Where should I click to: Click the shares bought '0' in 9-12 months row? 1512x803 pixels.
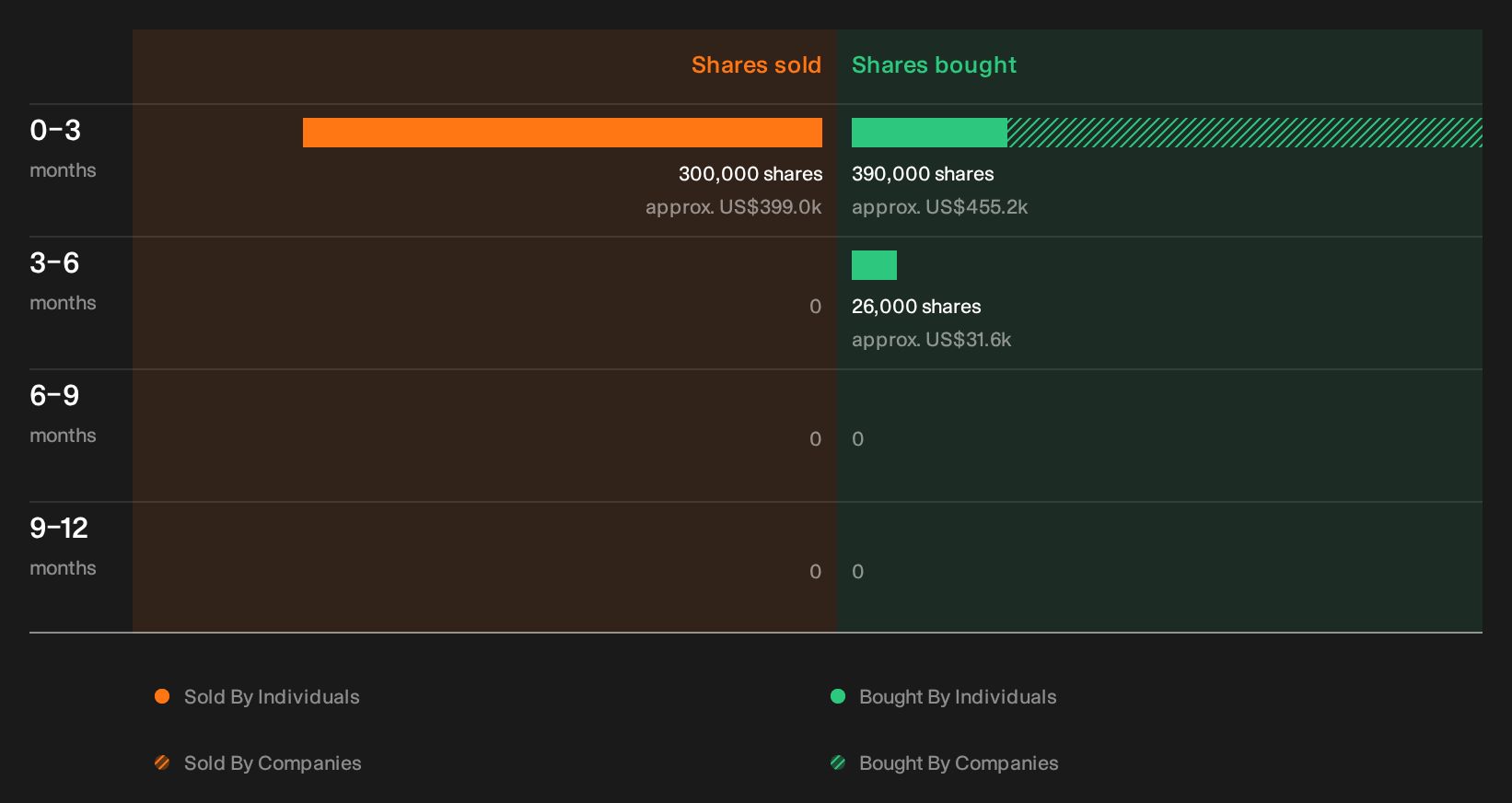[x=857, y=572]
